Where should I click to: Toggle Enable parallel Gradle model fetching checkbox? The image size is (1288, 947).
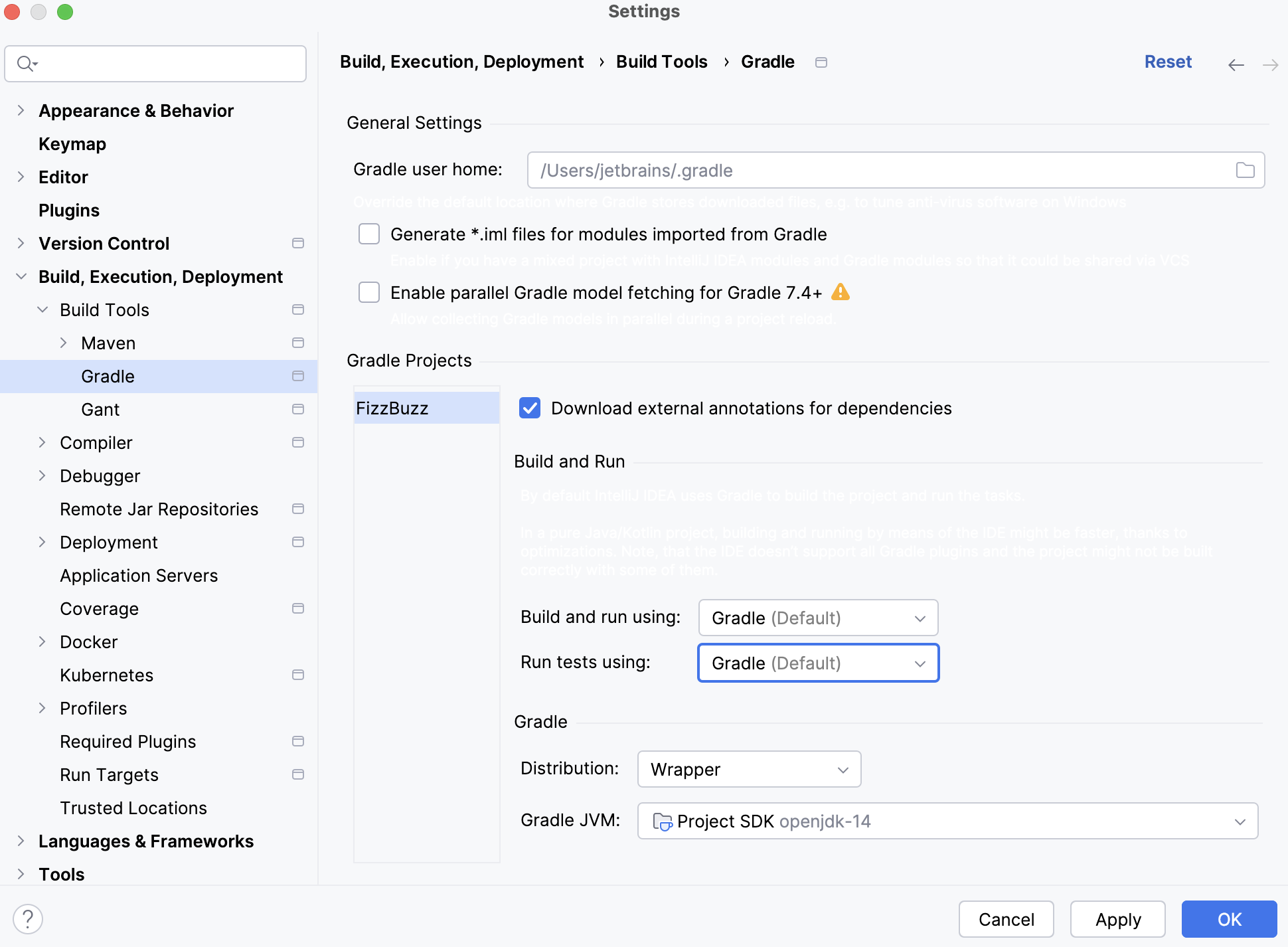pos(371,292)
